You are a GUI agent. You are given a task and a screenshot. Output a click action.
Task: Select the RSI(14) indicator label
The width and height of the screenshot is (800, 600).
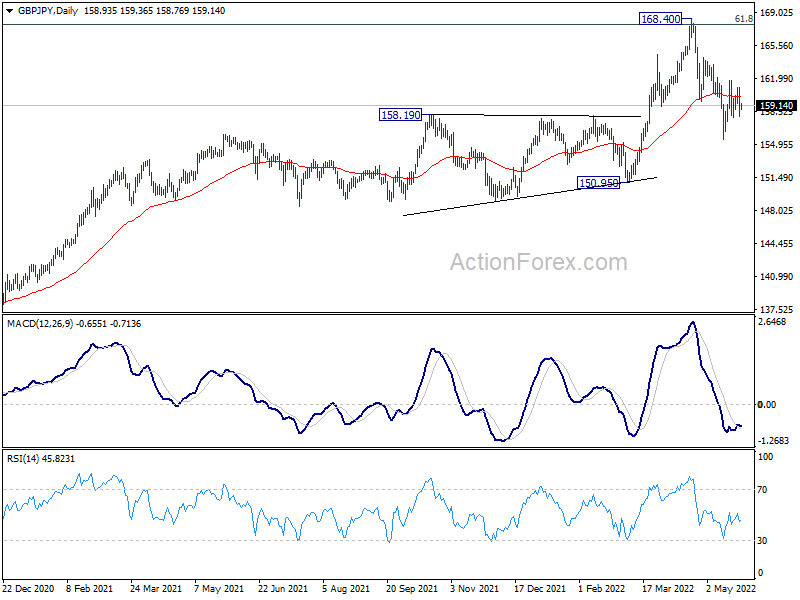pos(23,459)
